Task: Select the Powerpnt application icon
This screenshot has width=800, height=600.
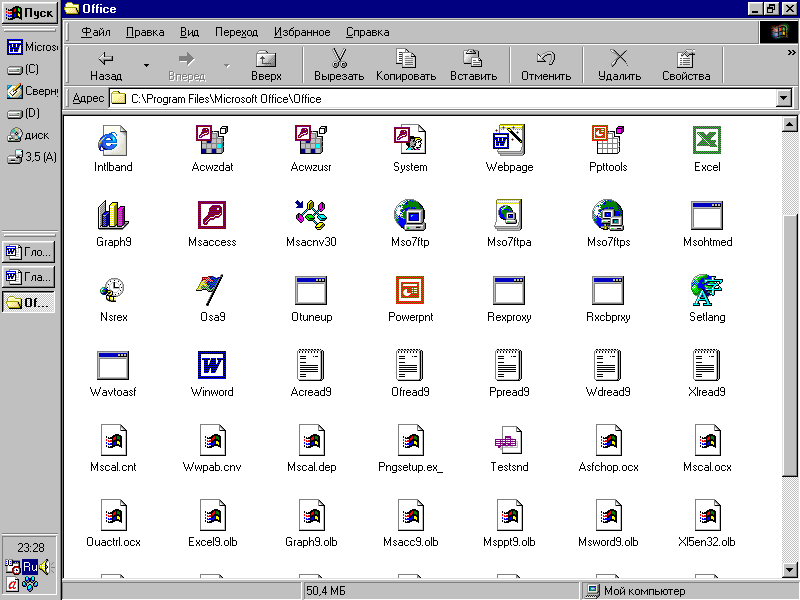Action: (410, 290)
